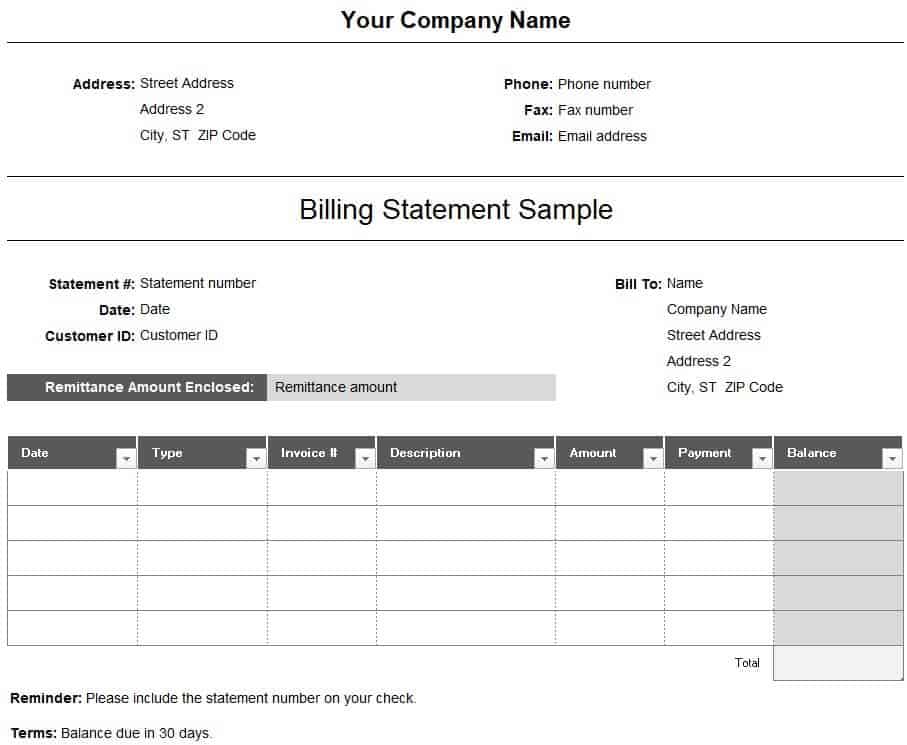Open the Date column filter dropdown
Viewport: 907px width, 745px height.
tap(126, 459)
